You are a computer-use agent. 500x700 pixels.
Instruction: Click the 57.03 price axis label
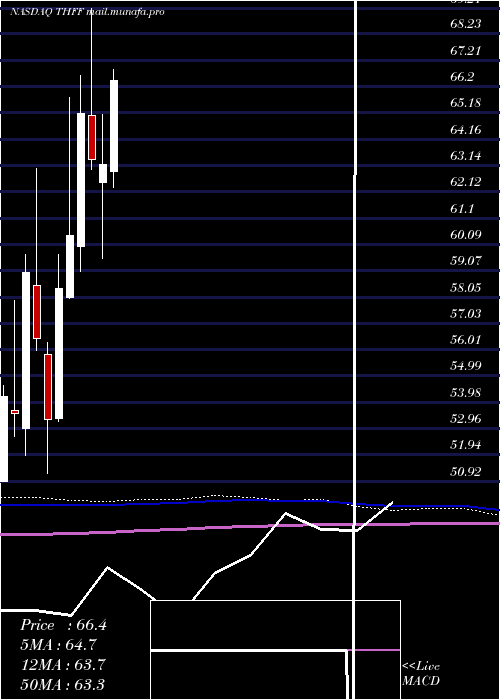coord(466,313)
